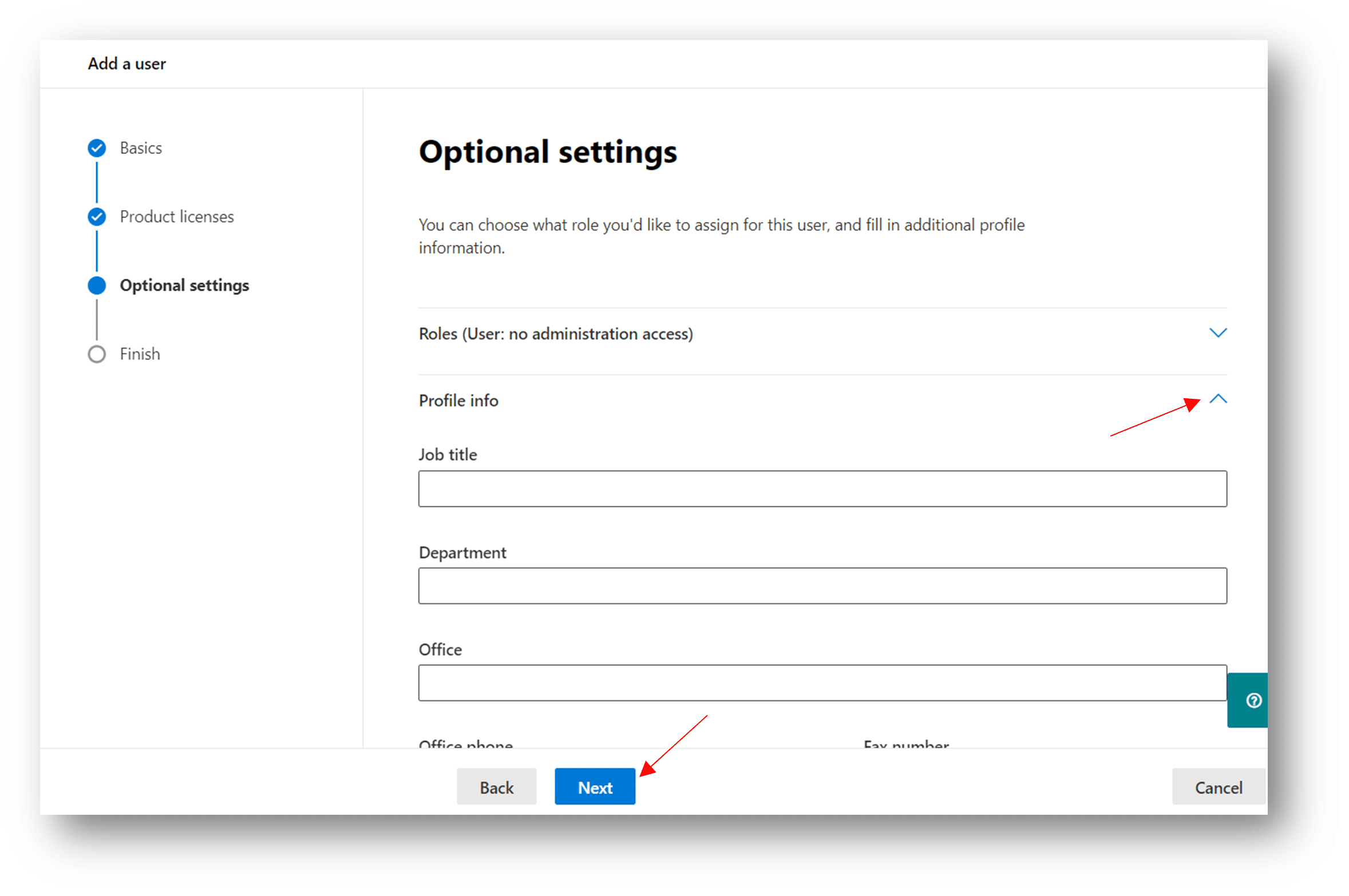Screen dimensions: 1349x896
Task: Select the Optional settings step label
Action: click(184, 285)
